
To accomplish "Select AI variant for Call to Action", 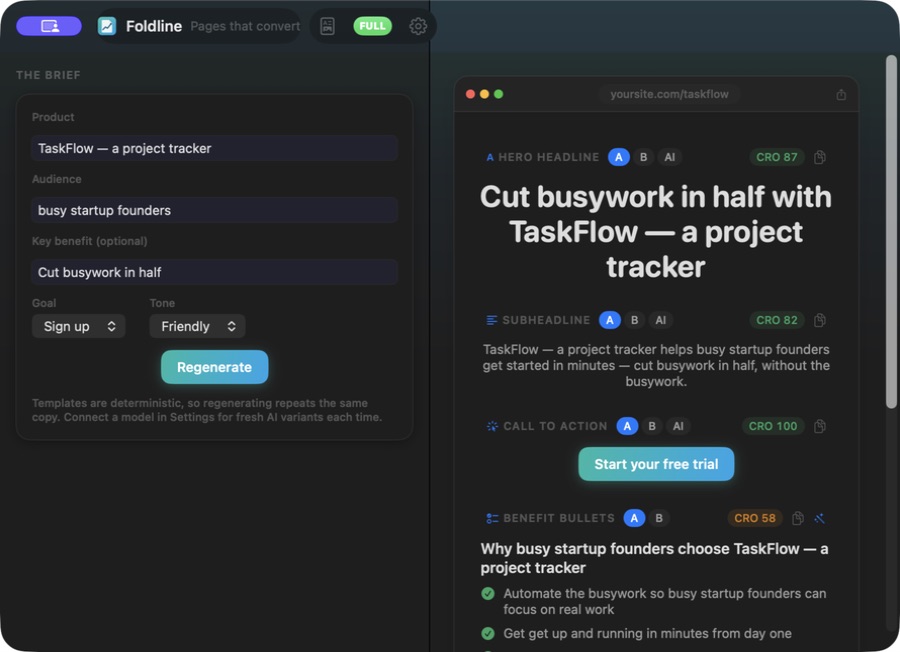I will 678,426.
